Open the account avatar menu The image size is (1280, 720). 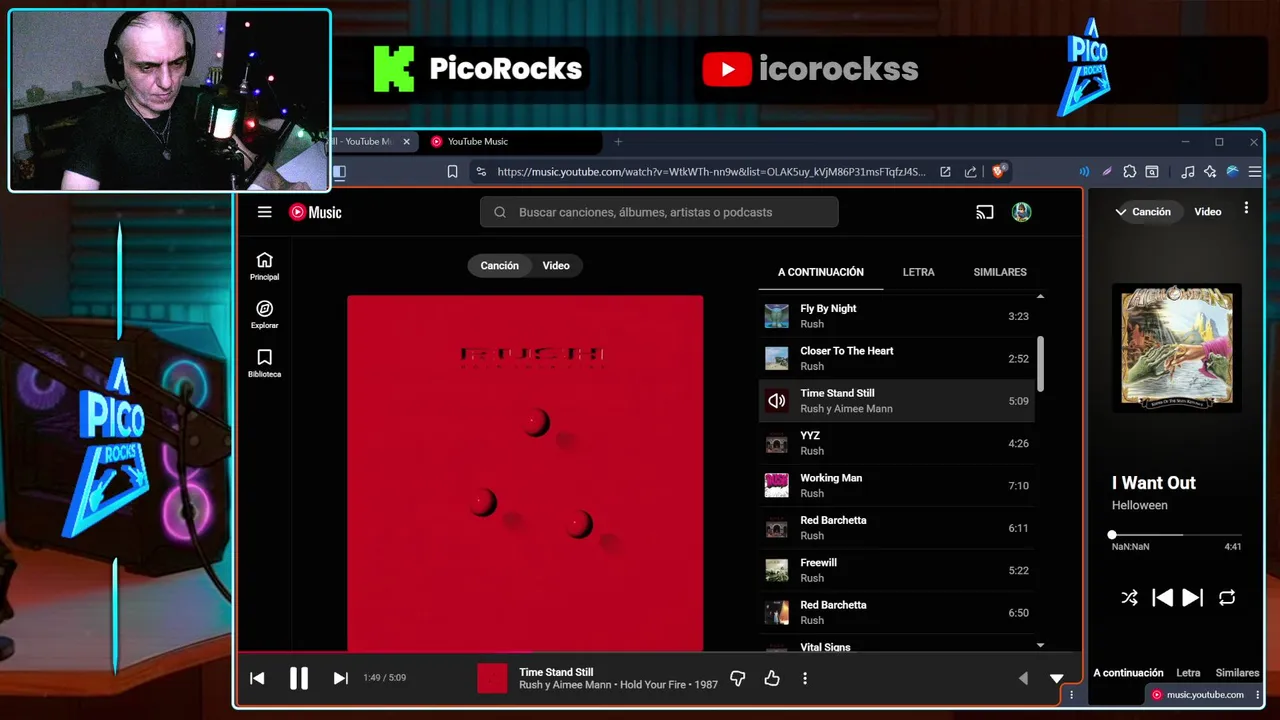[1021, 212]
